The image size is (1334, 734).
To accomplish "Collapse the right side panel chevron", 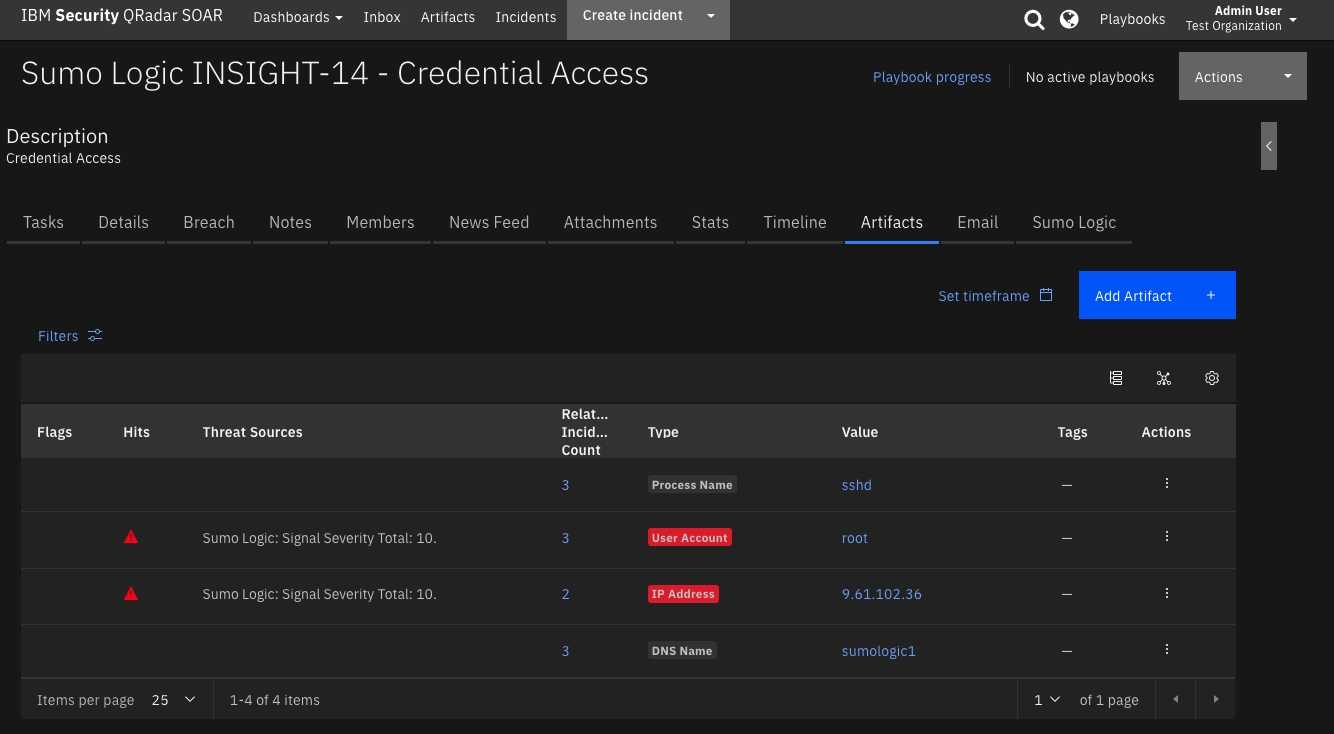I will point(1269,146).
